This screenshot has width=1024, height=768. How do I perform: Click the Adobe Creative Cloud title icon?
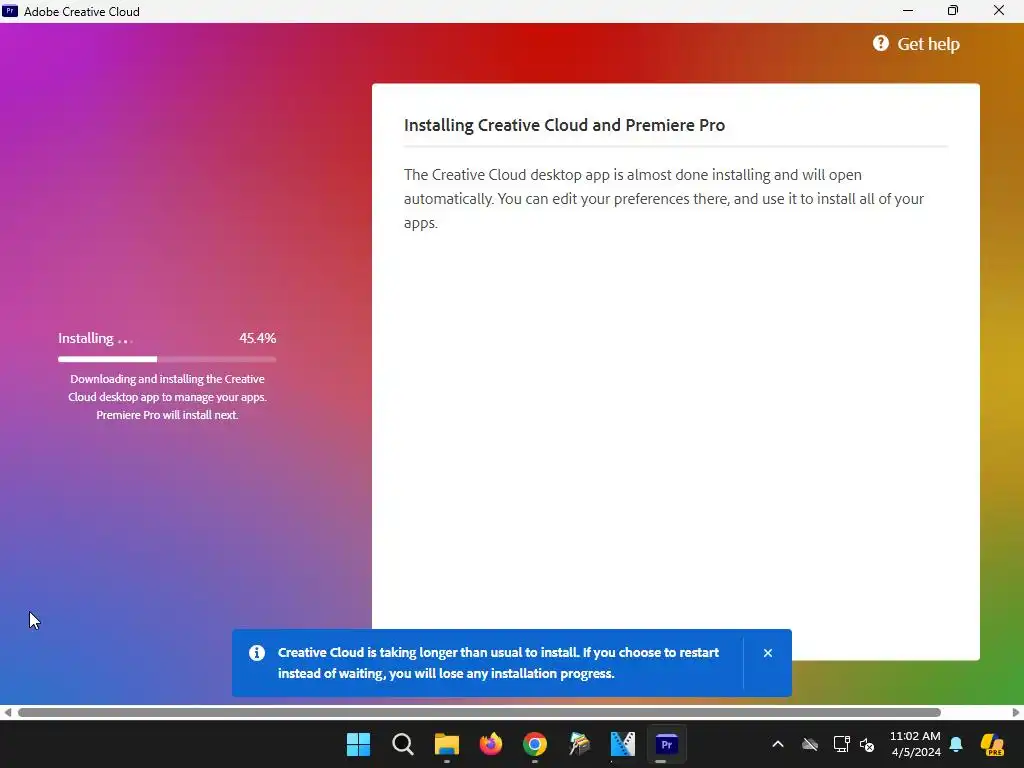[10, 11]
